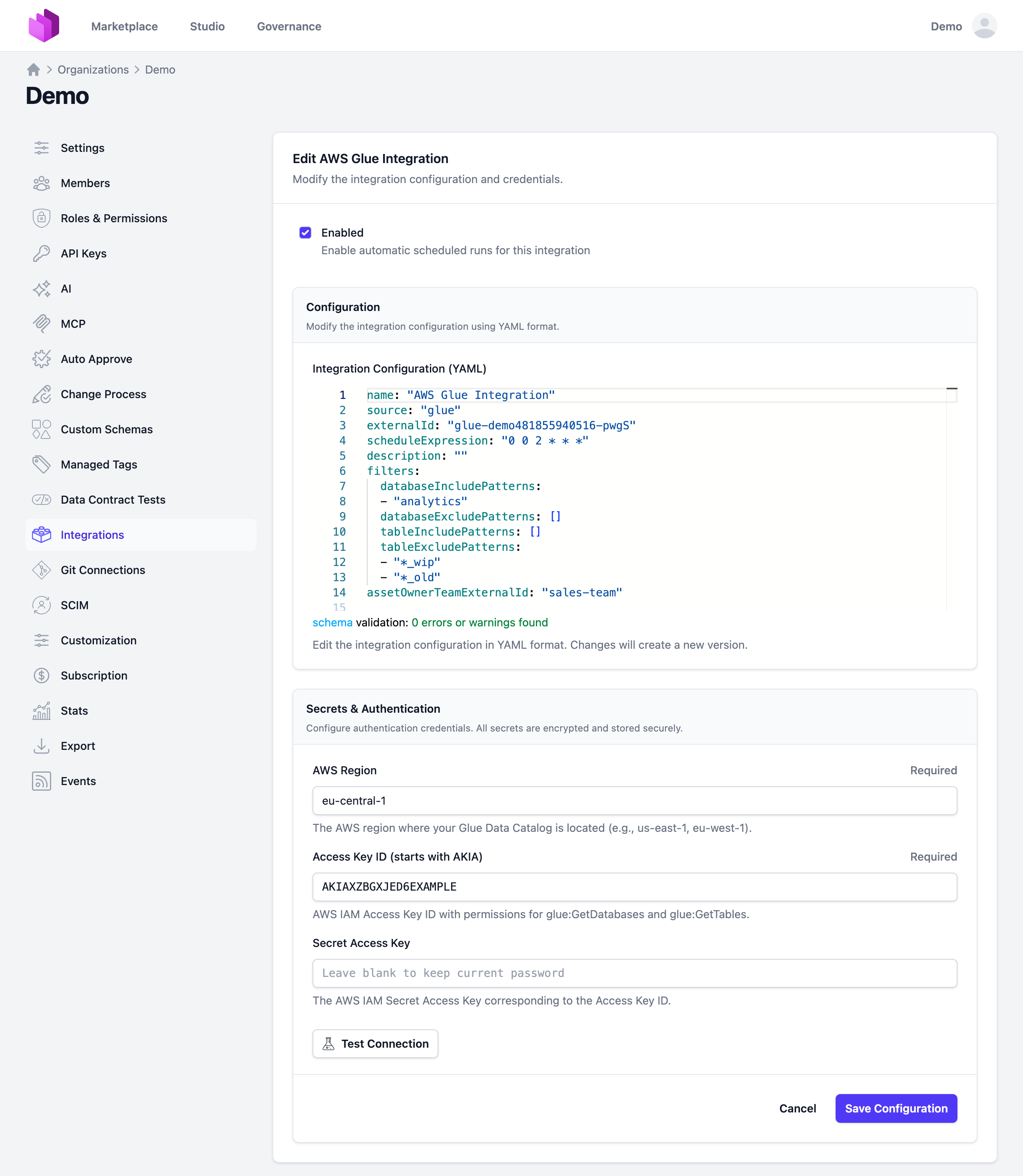1023x1176 pixels.
Task: Click the AWS Region input field
Action: [x=634, y=801]
